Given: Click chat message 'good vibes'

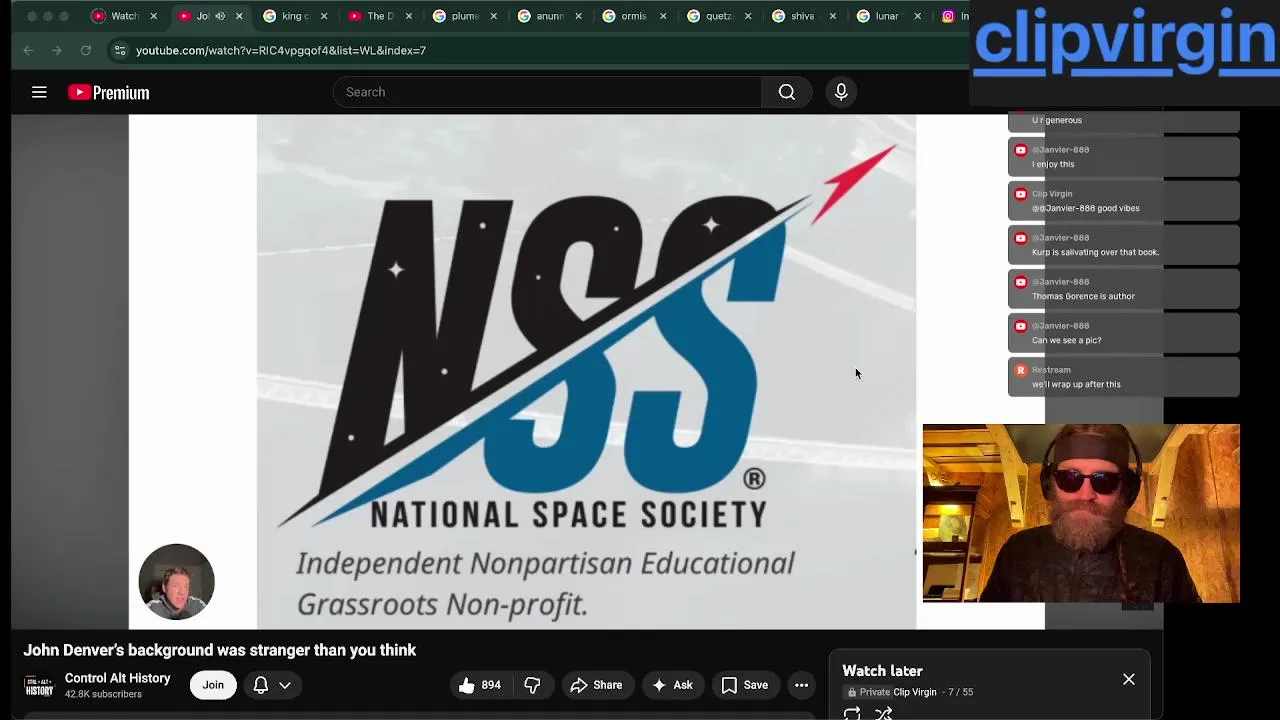Looking at the screenshot, I should tap(1086, 208).
